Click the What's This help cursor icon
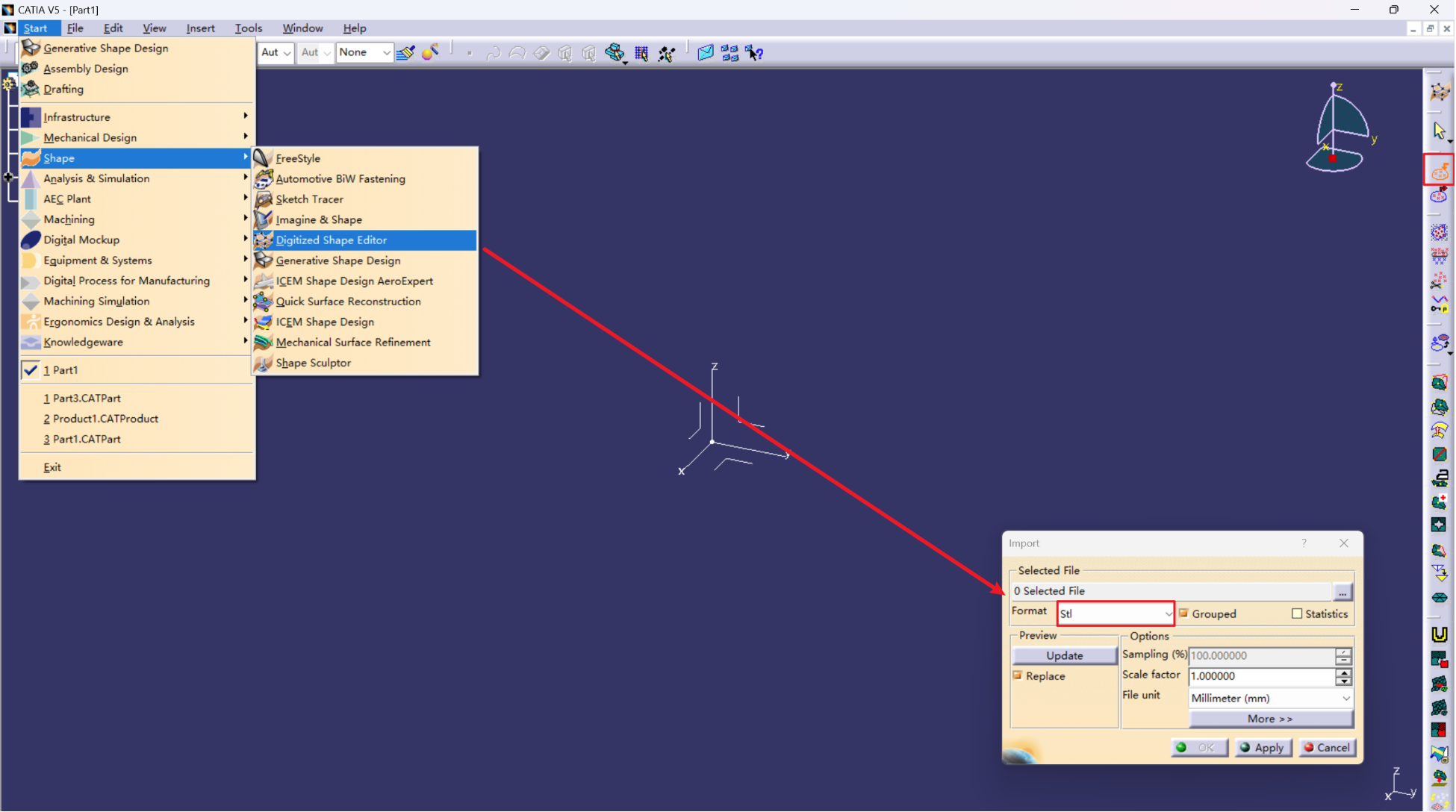This screenshot has height=812, width=1456. [x=754, y=53]
